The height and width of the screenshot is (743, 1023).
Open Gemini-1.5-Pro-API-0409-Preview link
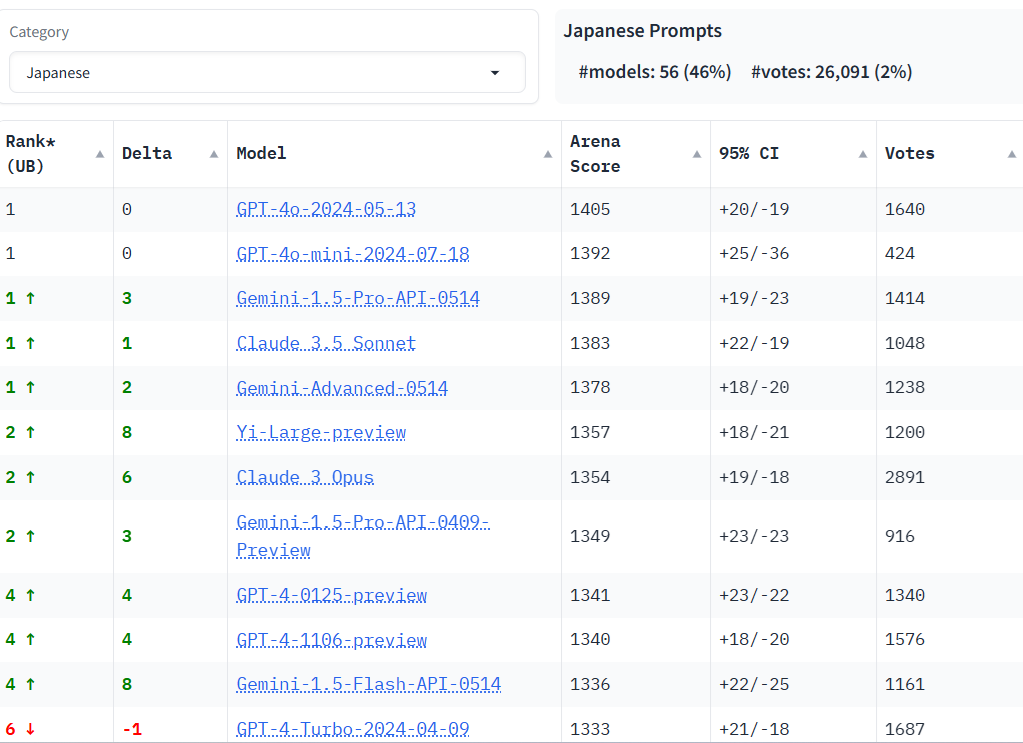[362, 523]
